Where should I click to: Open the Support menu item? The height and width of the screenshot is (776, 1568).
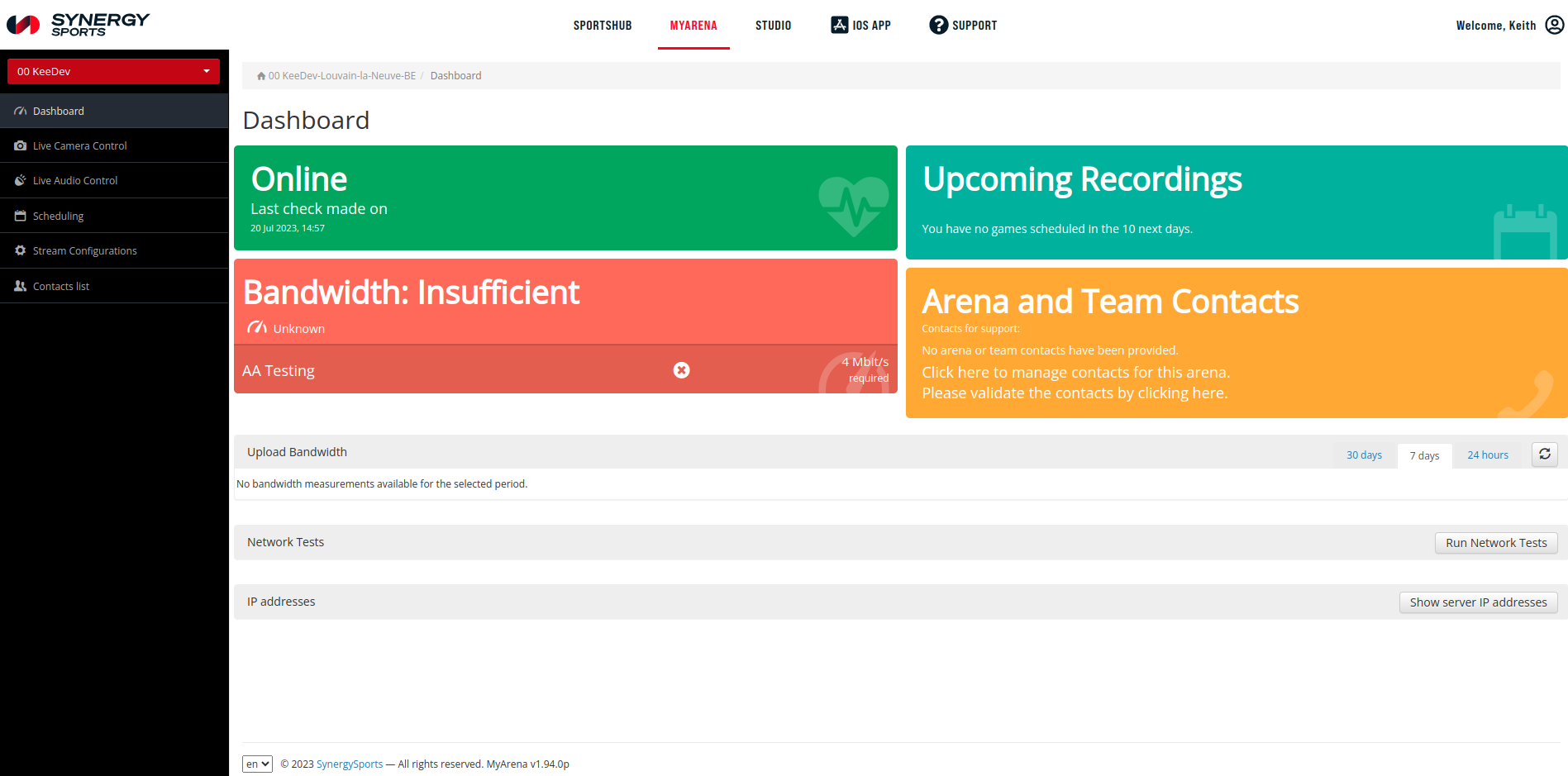tap(963, 26)
